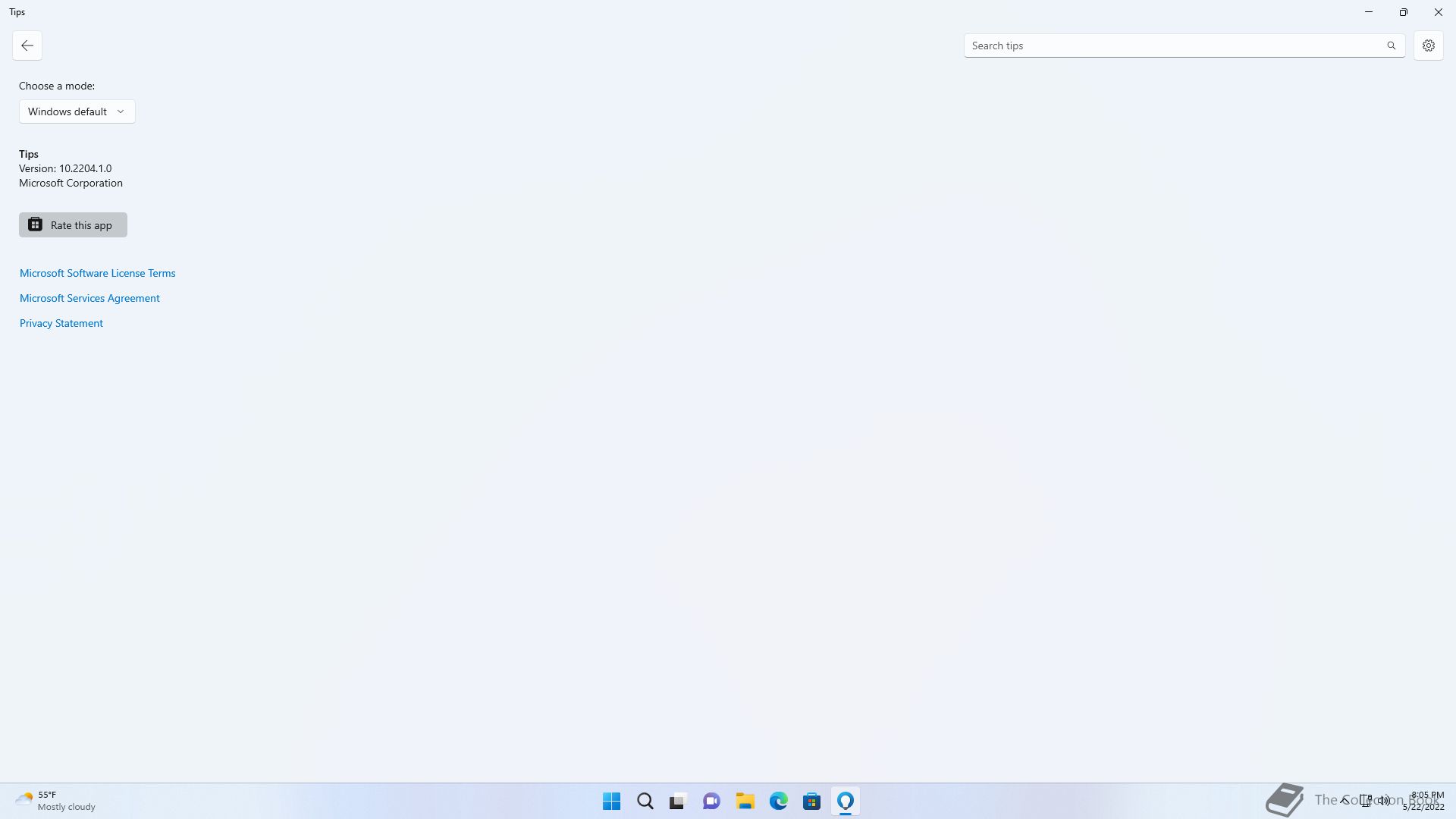Screen dimensions: 1456x819
Task: Open Microsoft Services Agreement link
Action: pos(89,298)
